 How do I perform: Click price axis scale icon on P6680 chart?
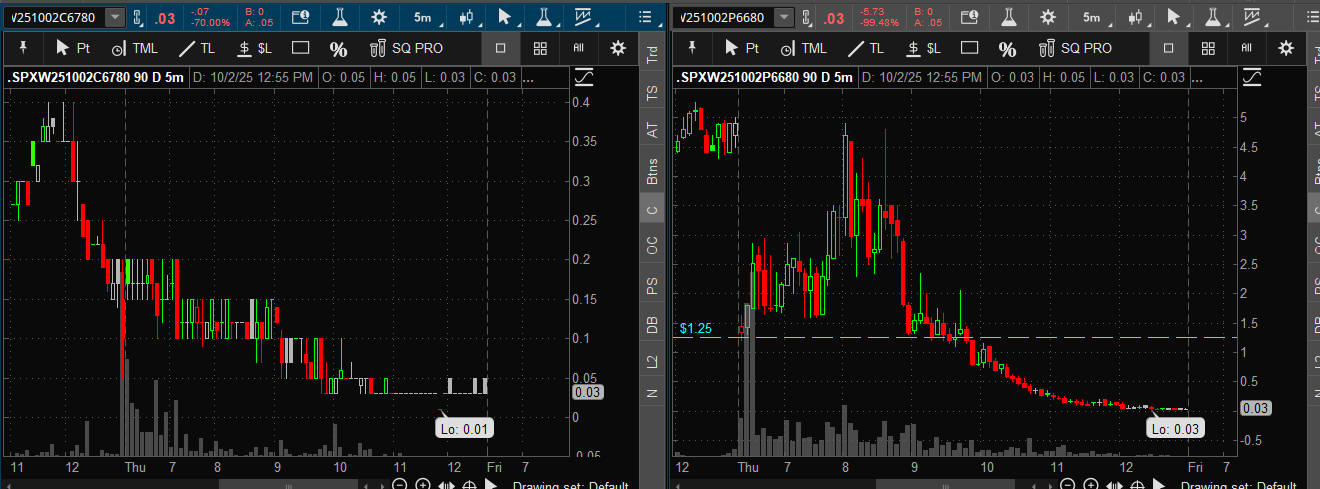click(1251, 76)
